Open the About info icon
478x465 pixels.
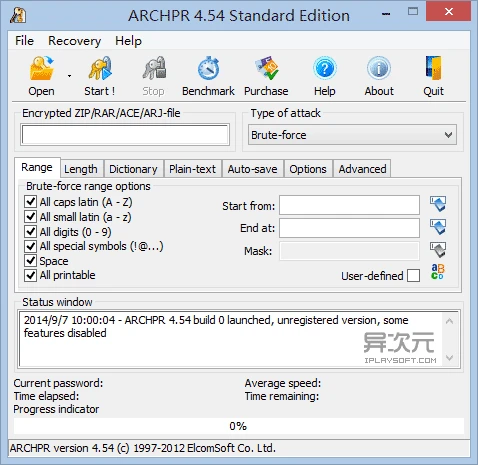(379, 68)
